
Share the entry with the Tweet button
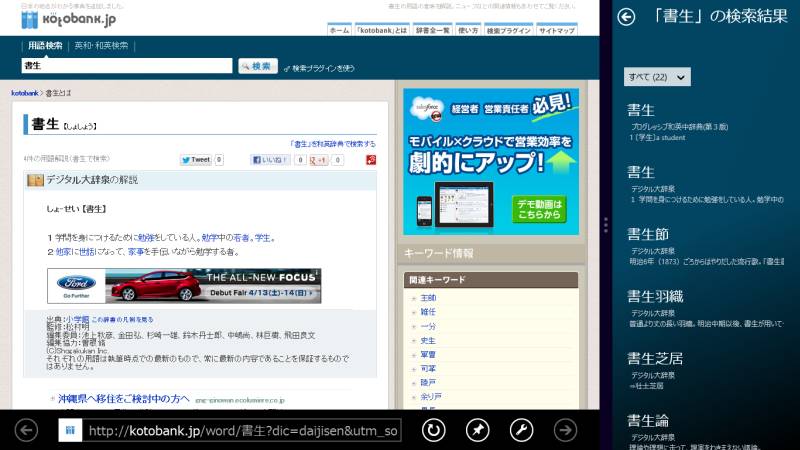[196, 159]
